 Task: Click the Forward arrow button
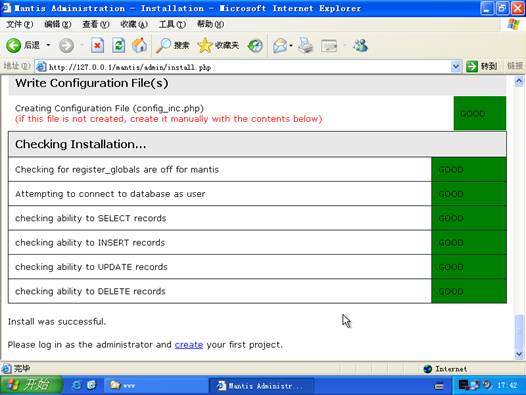[66, 46]
